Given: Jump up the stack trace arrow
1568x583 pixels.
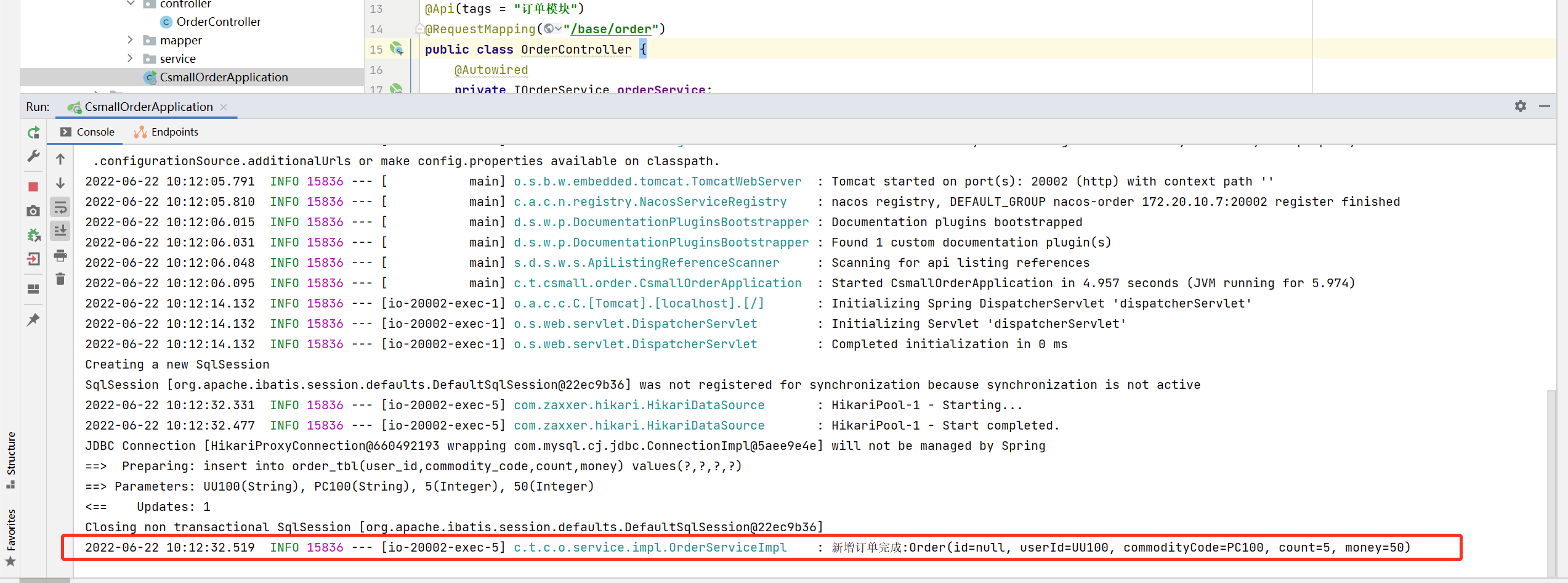Looking at the screenshot, I should click(60, 159).
